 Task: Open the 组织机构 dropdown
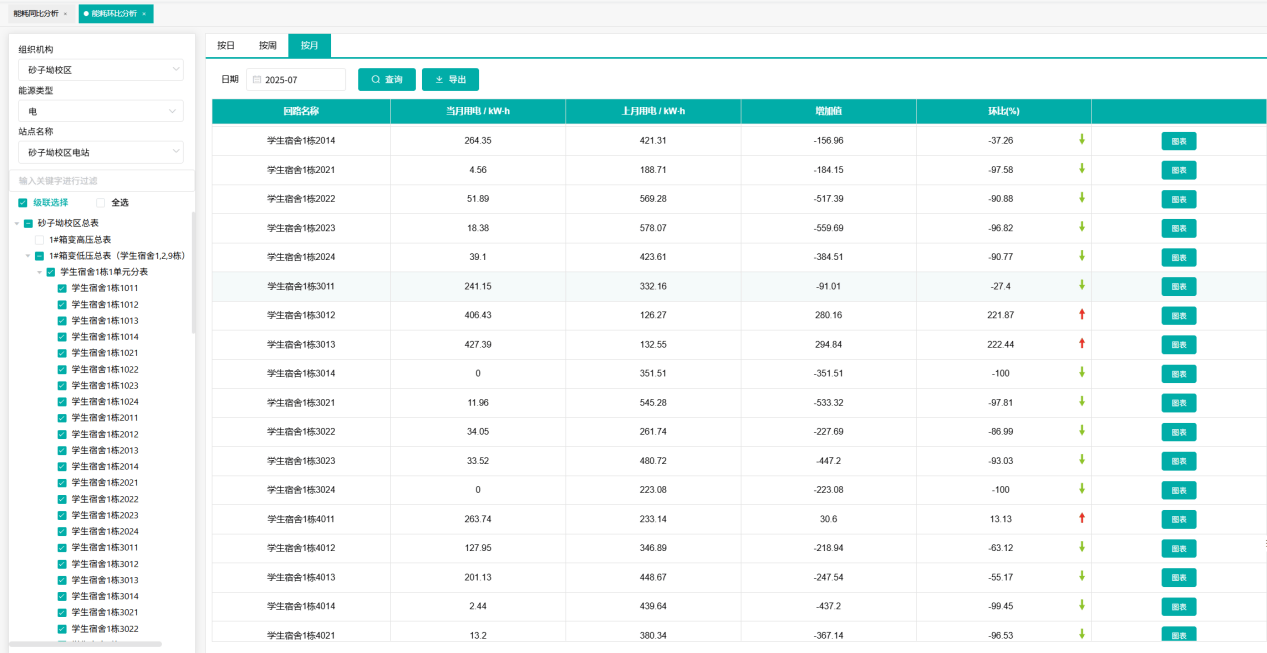100,70
